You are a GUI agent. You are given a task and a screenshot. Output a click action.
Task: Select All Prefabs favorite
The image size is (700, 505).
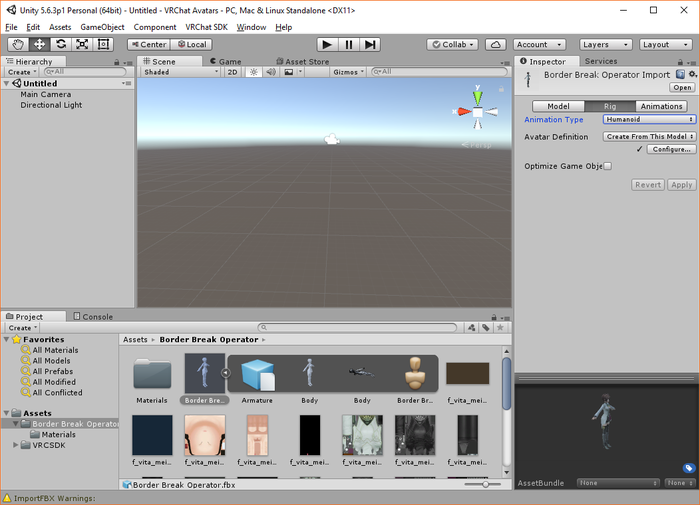click(x=52, y=371)
